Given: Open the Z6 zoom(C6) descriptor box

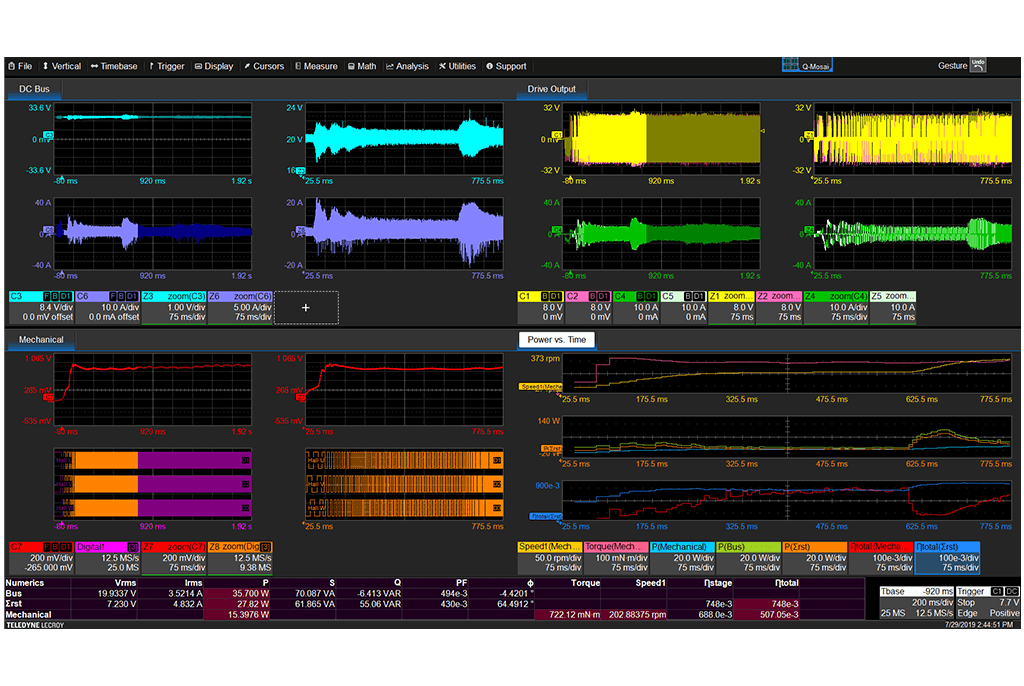Looking at the screenshot, I should (240, 307).
